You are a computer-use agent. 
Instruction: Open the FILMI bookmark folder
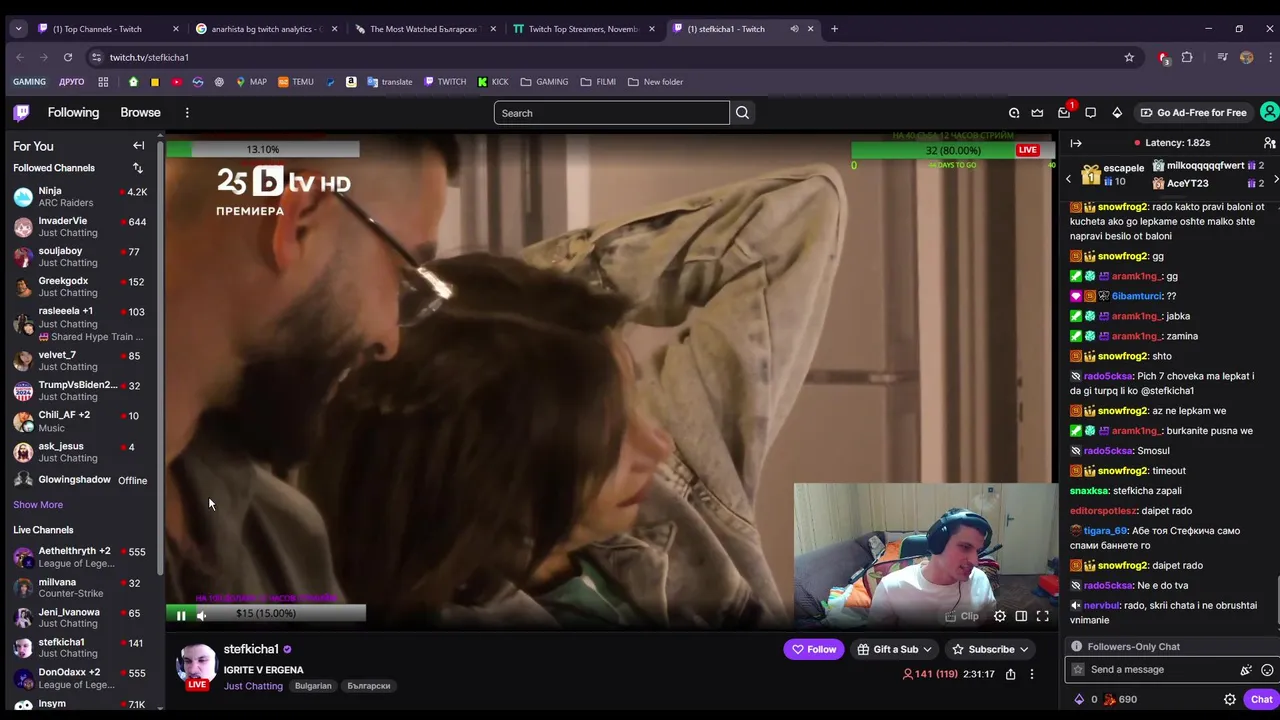click(598, 82)
